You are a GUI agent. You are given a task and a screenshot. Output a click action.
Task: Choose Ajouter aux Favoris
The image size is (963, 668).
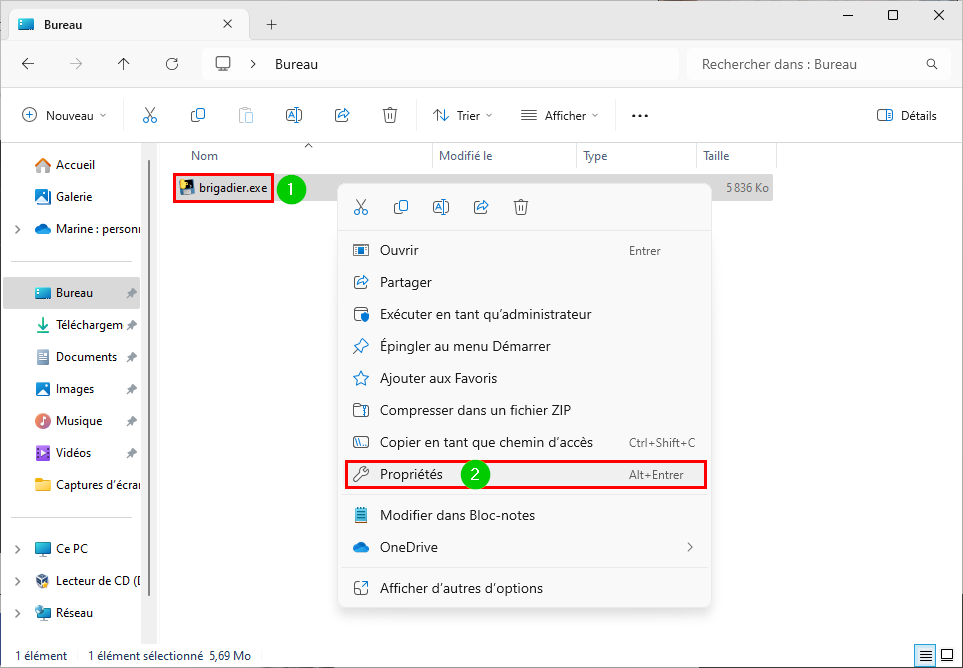click(x=524, y=378)
